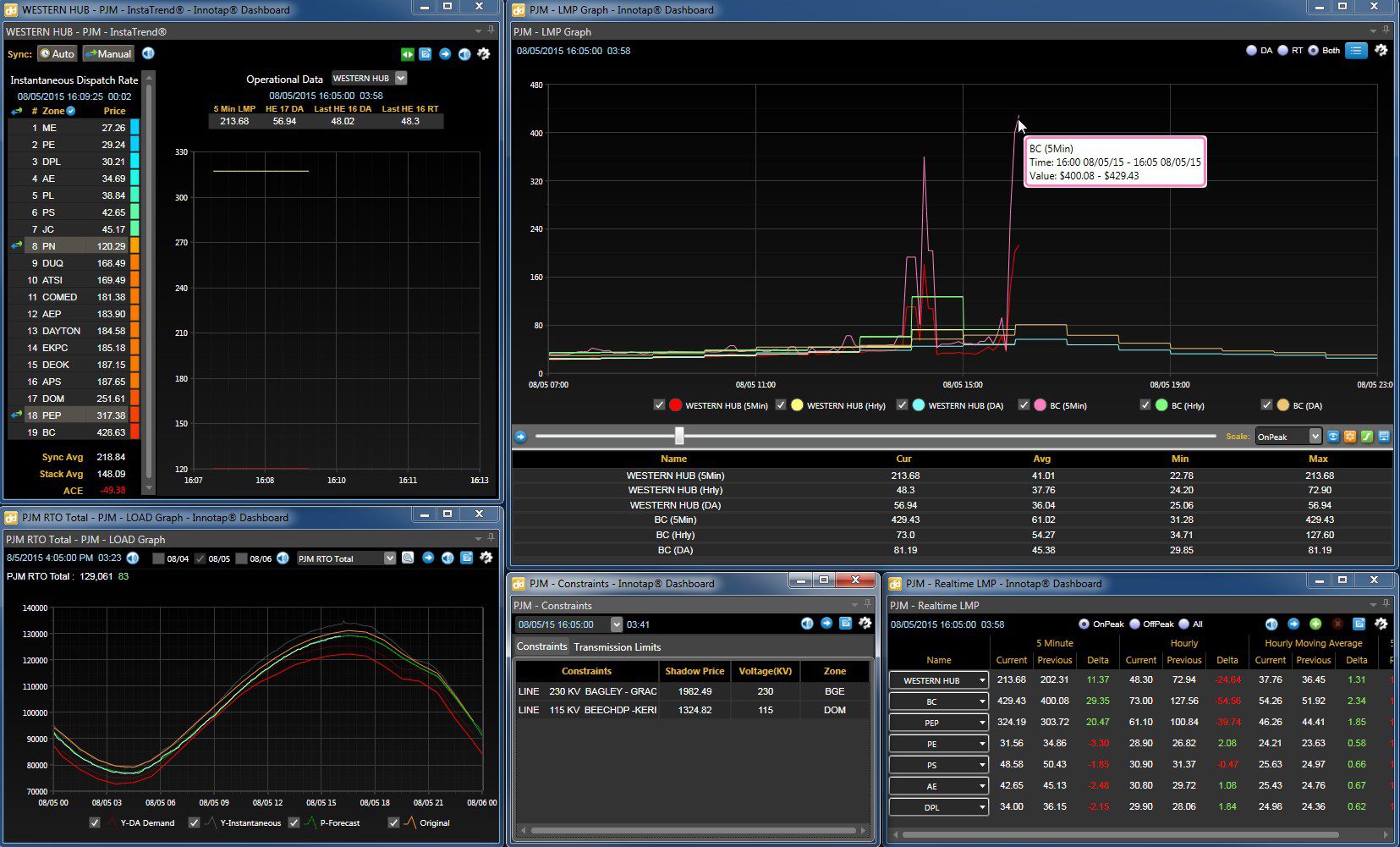Image resolution: width=1400 pixels, height=847 pixels.
Task: Click red WESTERN HUB (5Min) legend color swatch
Action: tap(675, 405)
